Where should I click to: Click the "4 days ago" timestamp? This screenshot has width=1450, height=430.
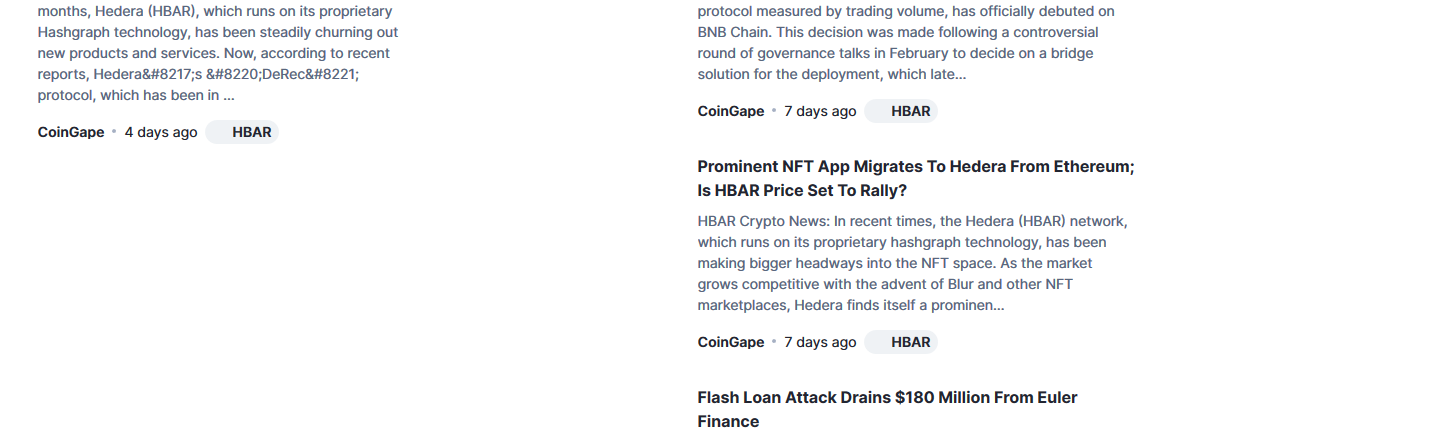click(161, 132)
